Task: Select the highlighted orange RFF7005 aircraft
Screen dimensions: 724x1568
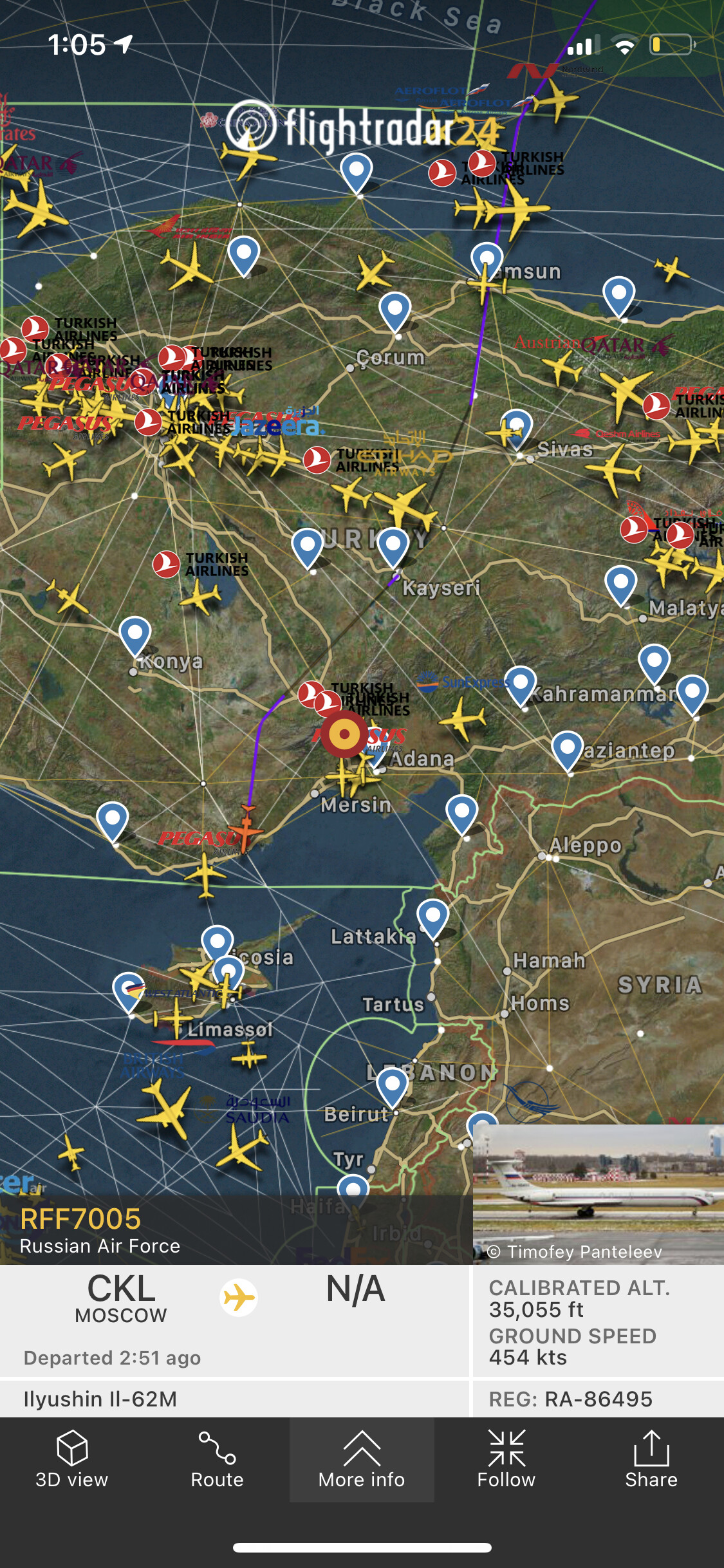Action: click(x=245, y=829)
